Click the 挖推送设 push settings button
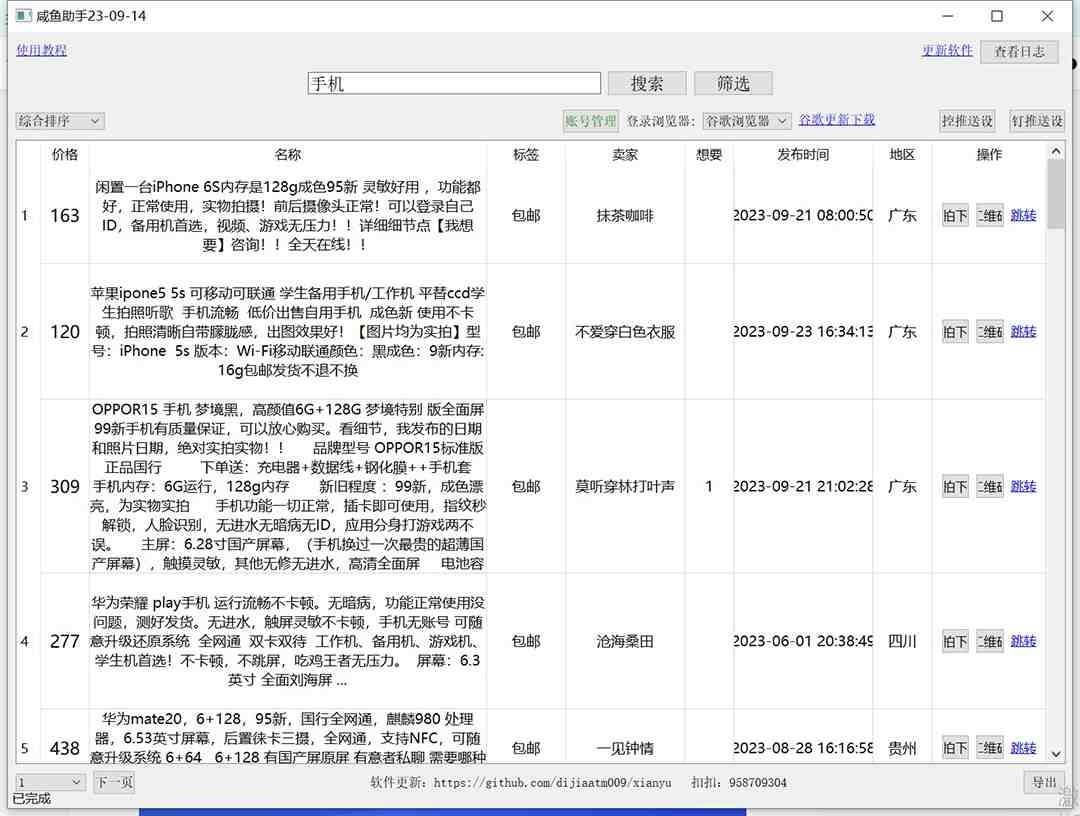1080x816 pixels. [967, 120]
